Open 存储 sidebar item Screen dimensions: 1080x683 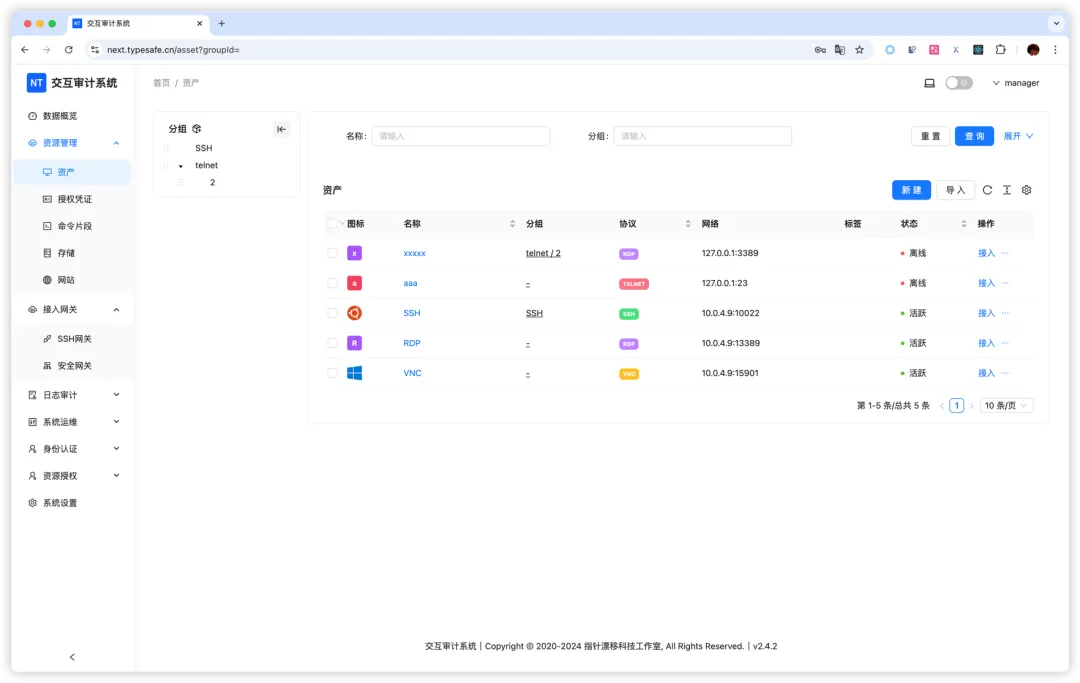[66, 253]
